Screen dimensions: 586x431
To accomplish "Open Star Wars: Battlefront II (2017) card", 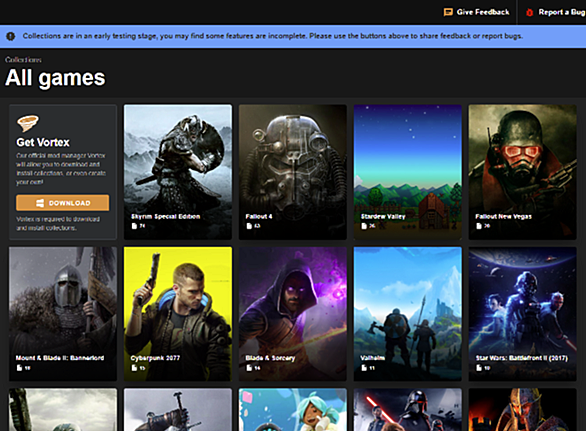I will pyautogui.click(x=522, y=314).
